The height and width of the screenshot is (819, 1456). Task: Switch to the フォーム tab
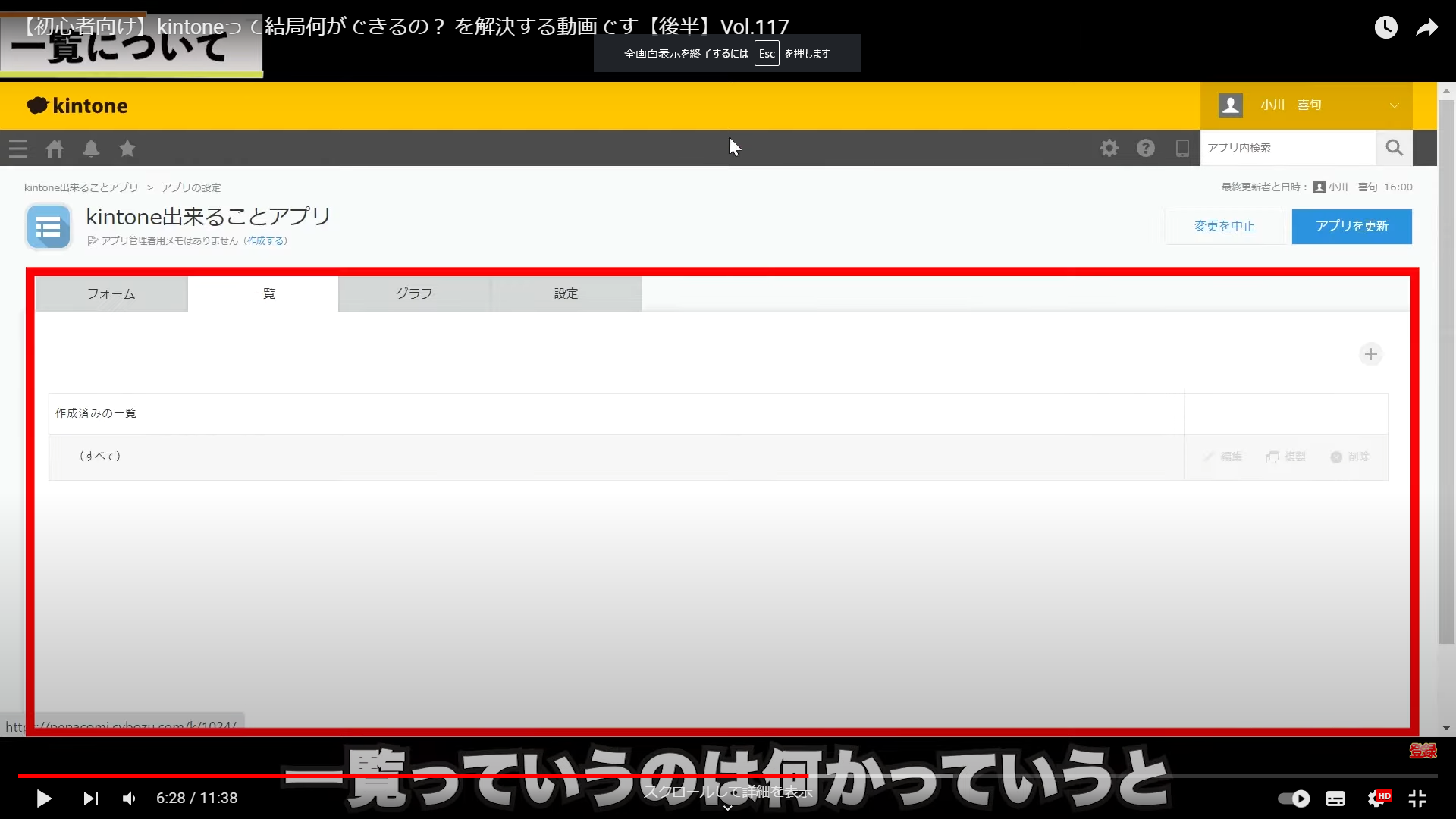click(x=111, y=293)
